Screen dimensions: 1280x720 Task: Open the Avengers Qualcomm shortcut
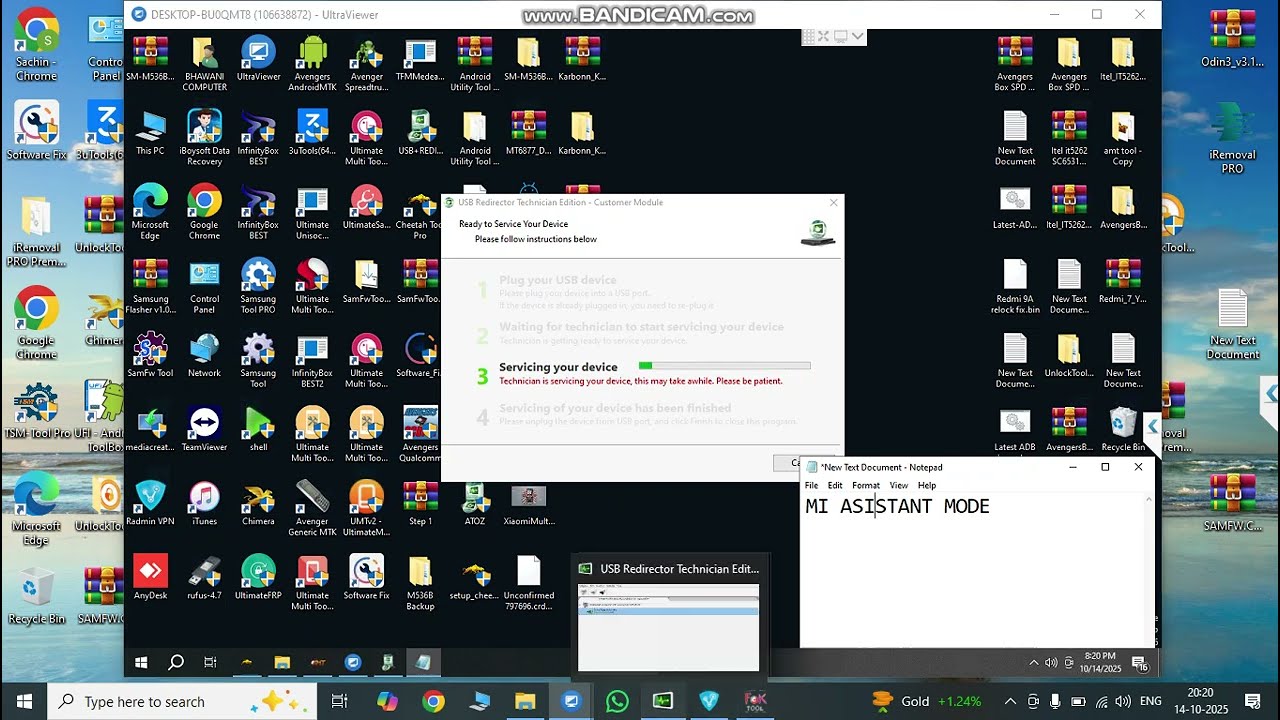coord(420,434)
